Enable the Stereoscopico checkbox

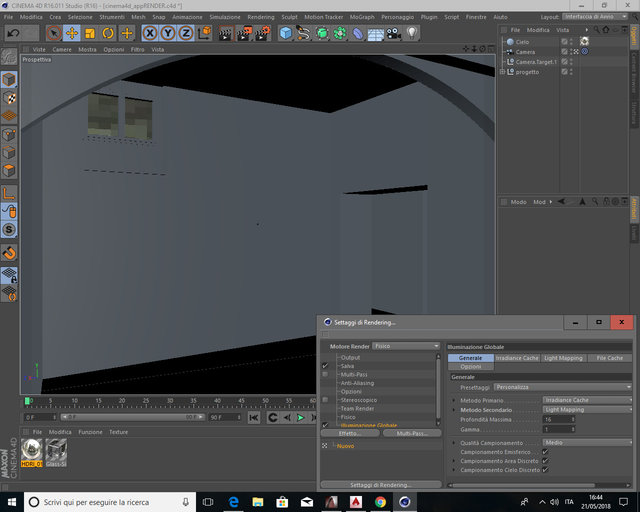point(325,400)
